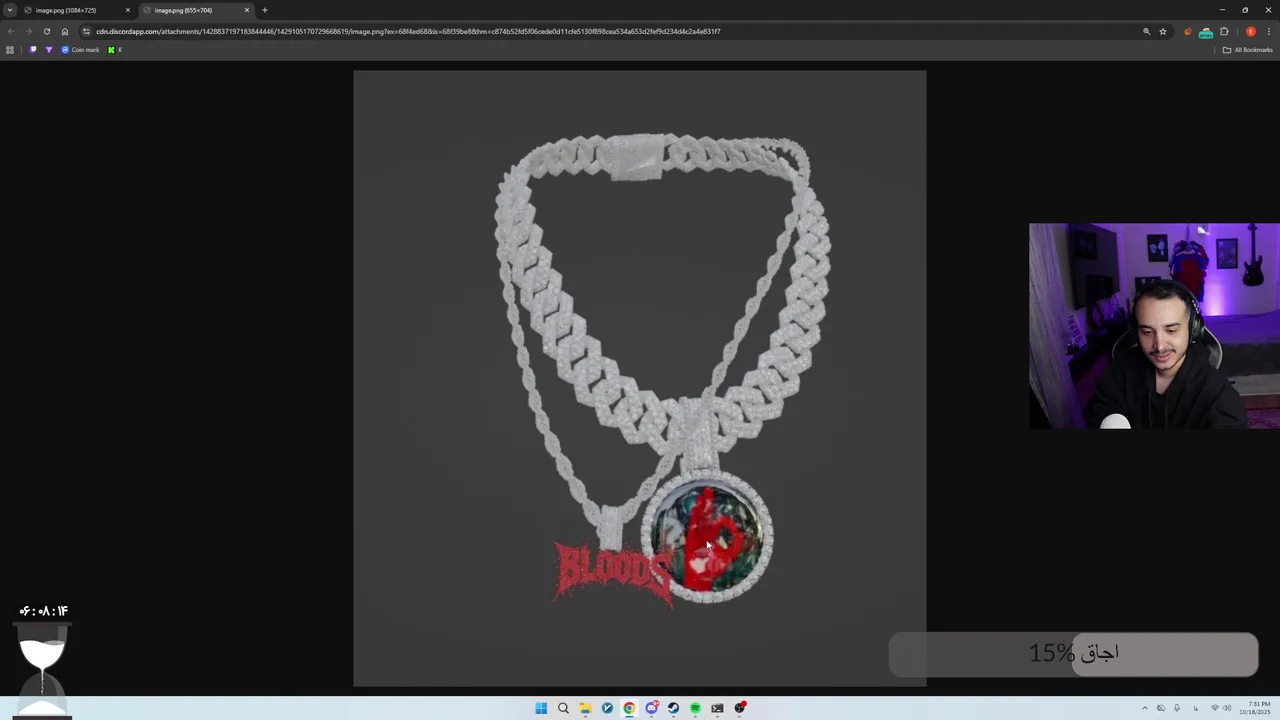Open Windows taskbar search
The width and height of the screenshot is (1280, 720).
pos(563,708)
